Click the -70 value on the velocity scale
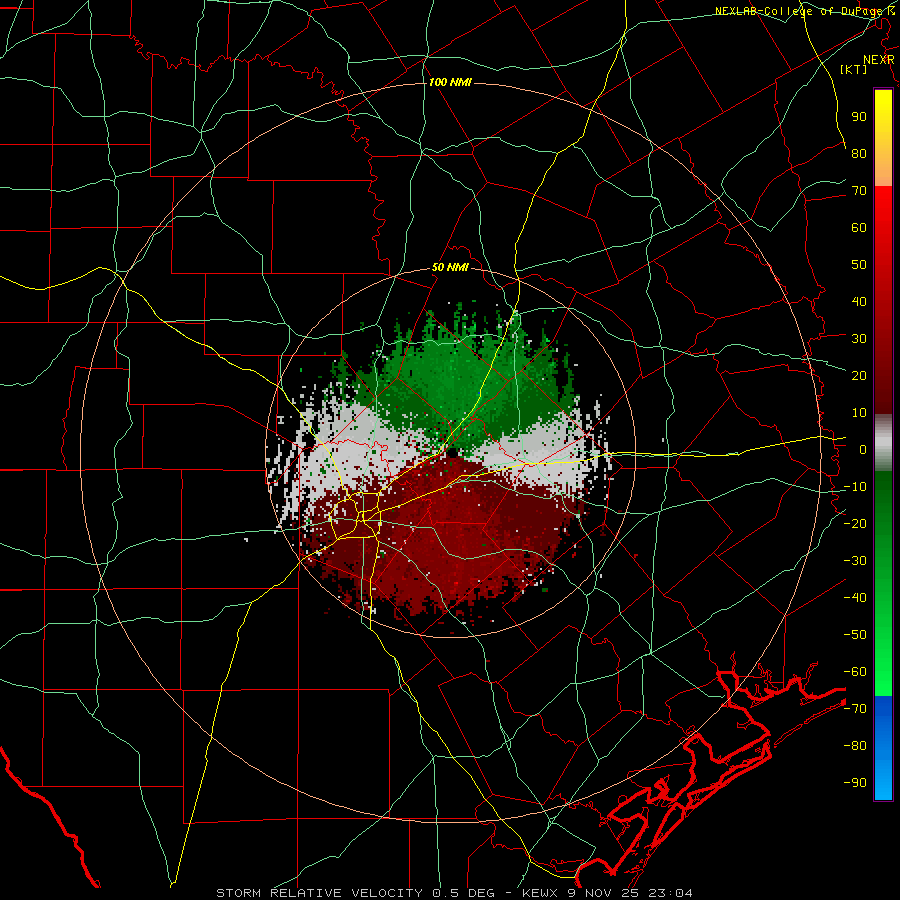The height and width of the screenshot is (900, 900). point(855,708)
